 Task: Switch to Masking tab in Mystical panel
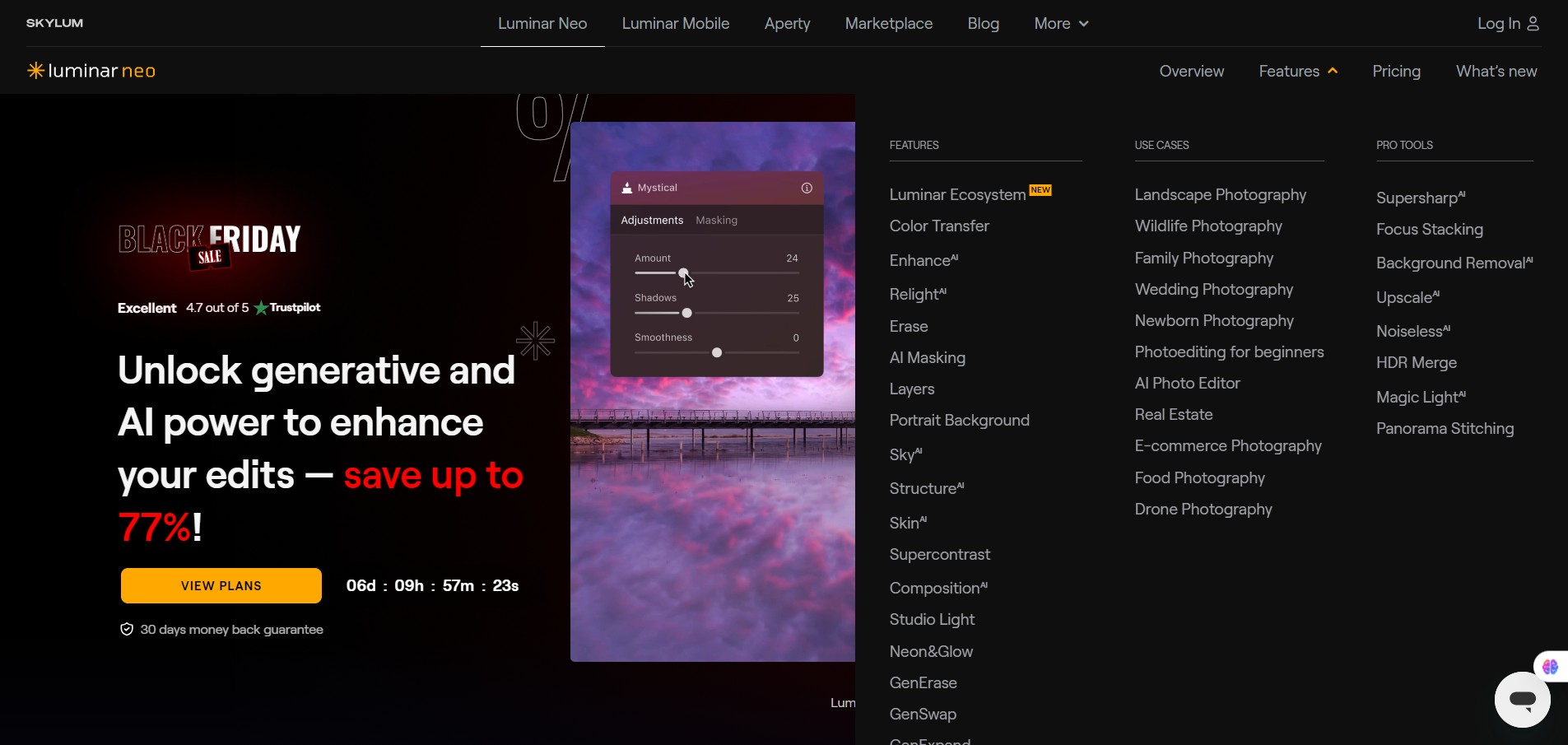click(x=716, y=221)
